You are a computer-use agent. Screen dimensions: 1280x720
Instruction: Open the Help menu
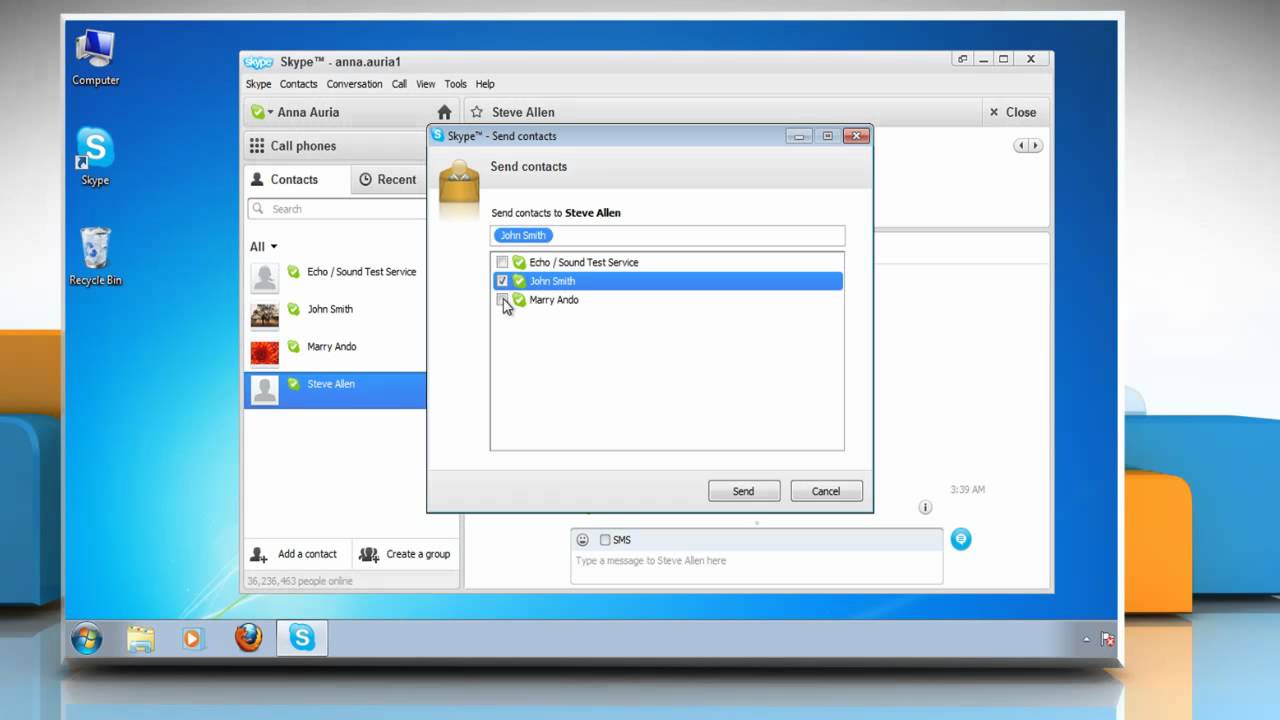485,84
